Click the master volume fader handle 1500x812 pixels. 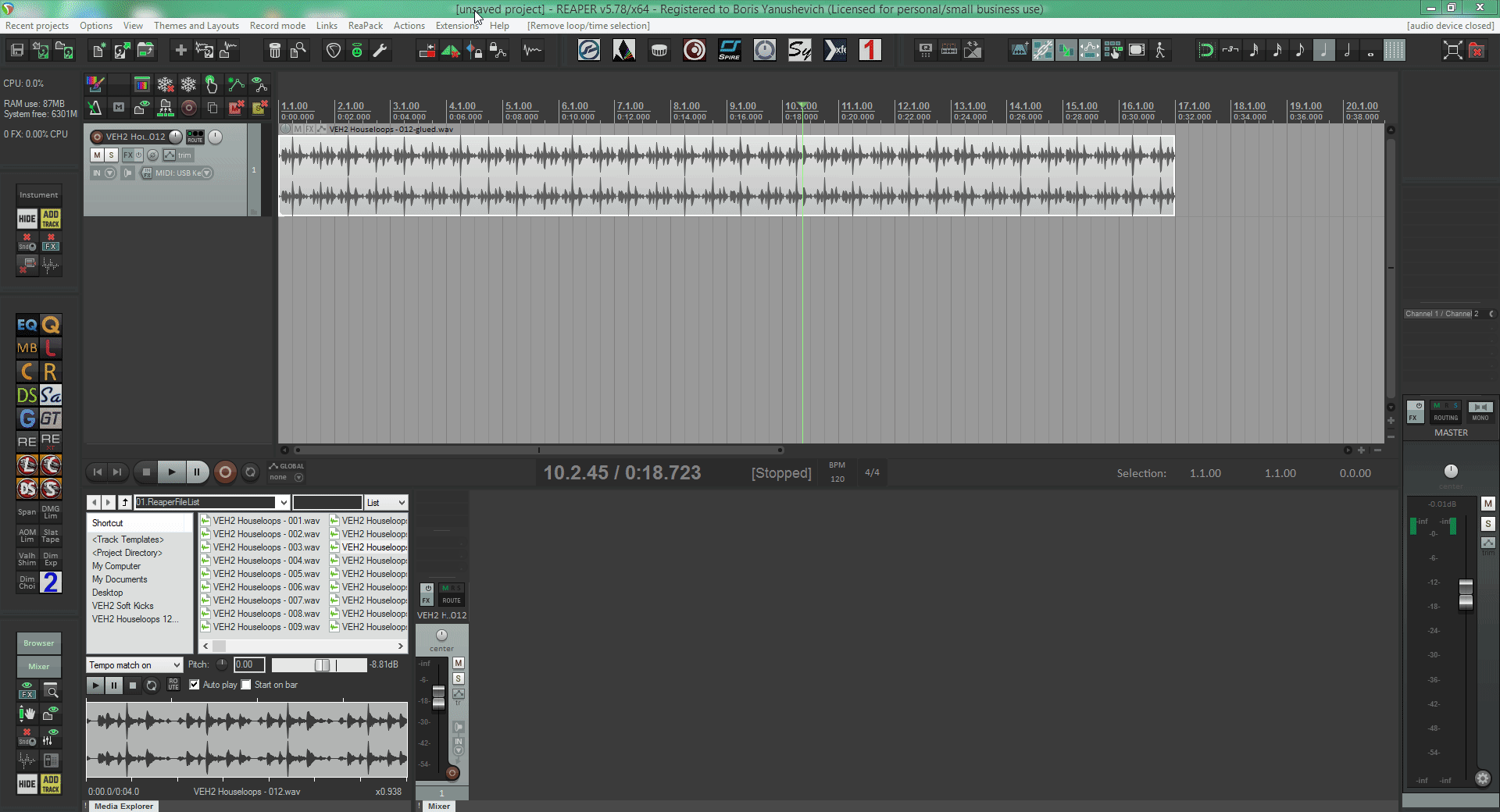pos(1466,593)
